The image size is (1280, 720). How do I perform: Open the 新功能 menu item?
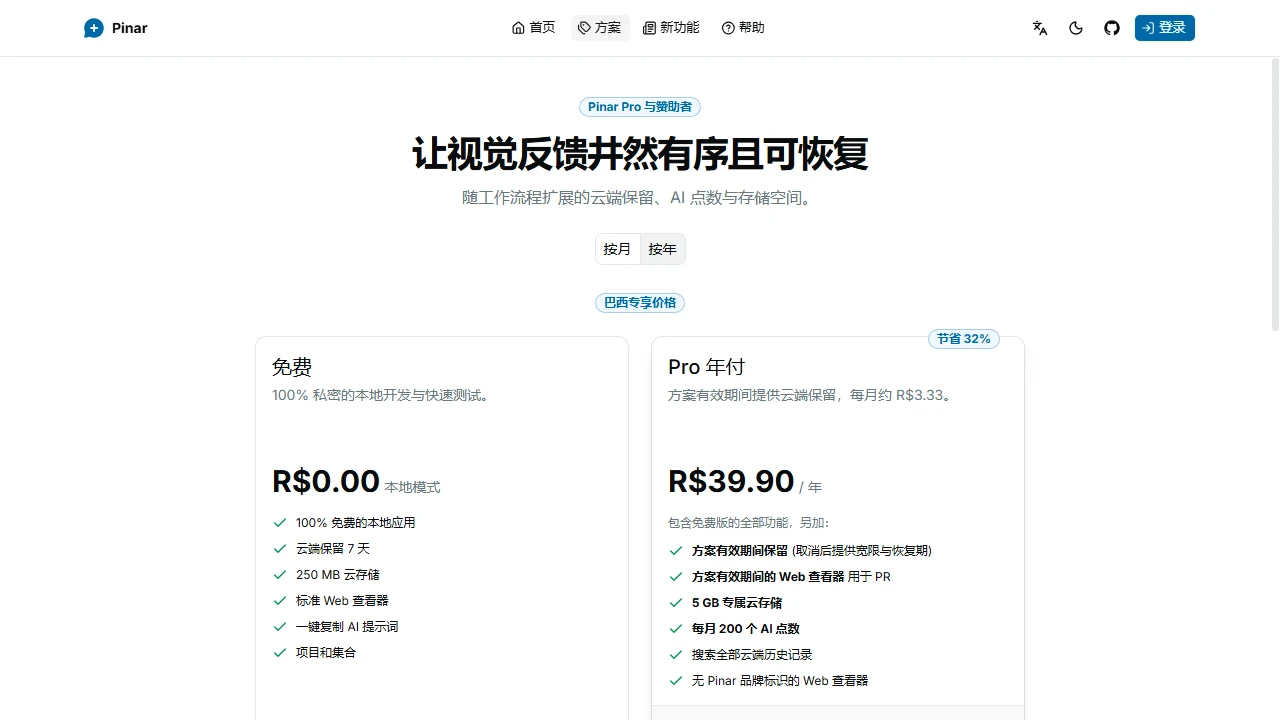[x=671, y=28]
